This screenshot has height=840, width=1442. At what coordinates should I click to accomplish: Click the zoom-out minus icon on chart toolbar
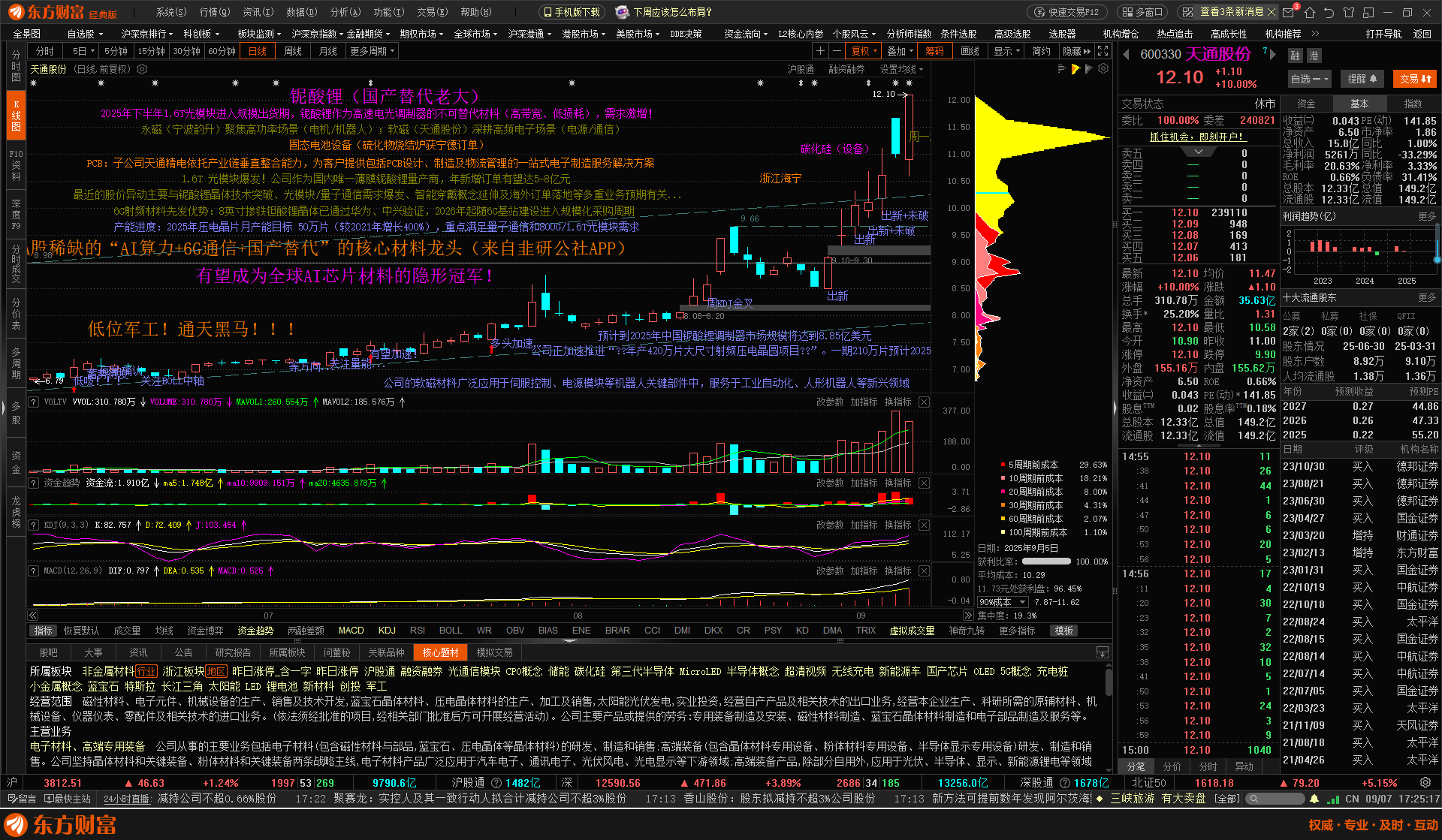[837, 51]
